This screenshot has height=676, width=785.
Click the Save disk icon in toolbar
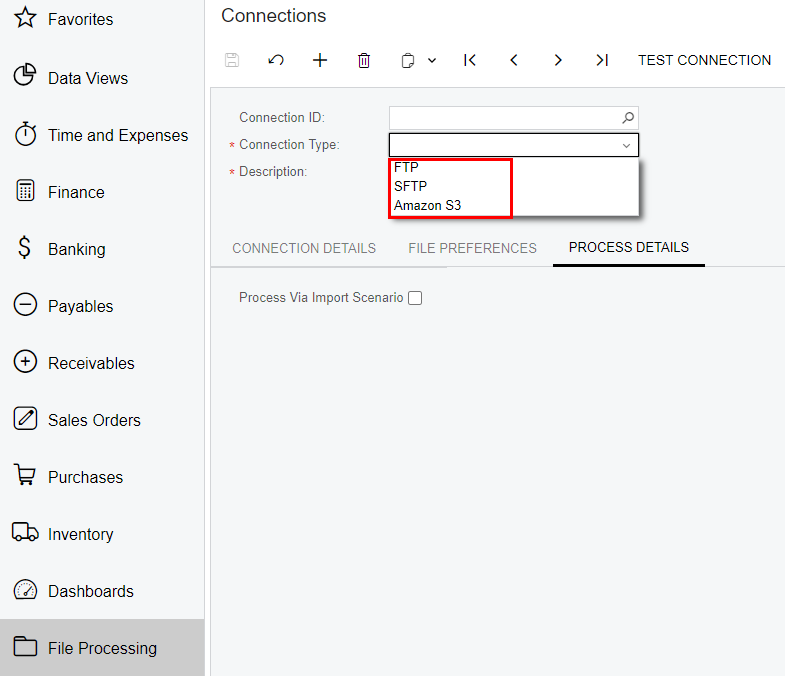pos(232,60)
